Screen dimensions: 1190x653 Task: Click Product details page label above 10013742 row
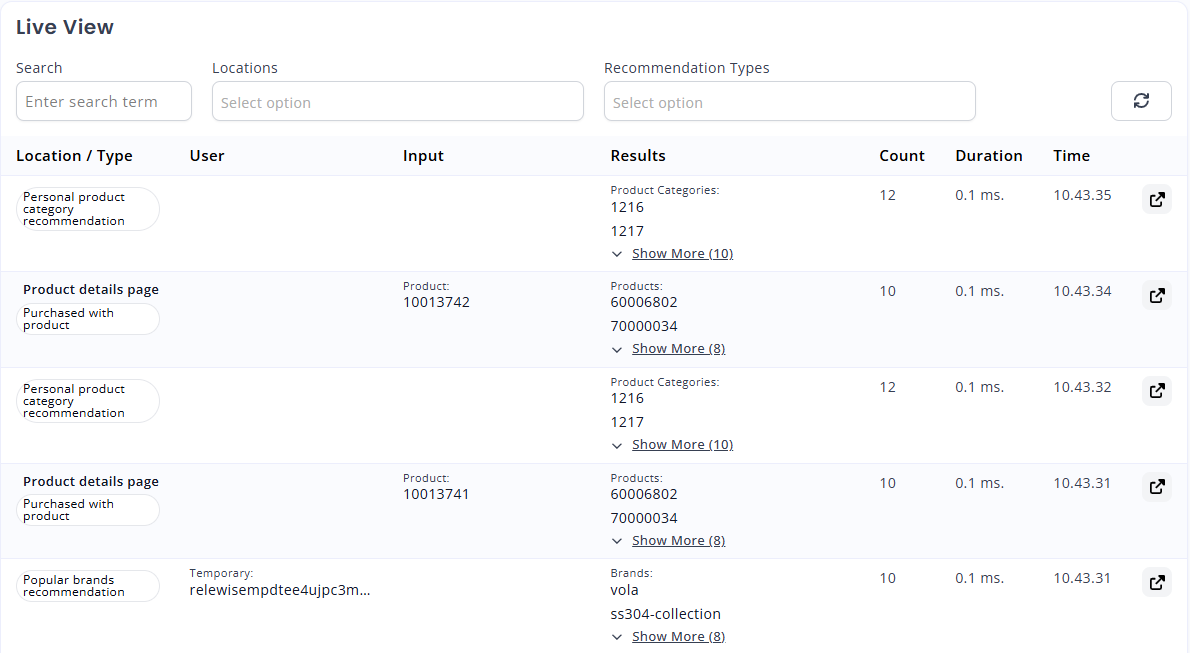pyautogui.click(x=91, y=289)
